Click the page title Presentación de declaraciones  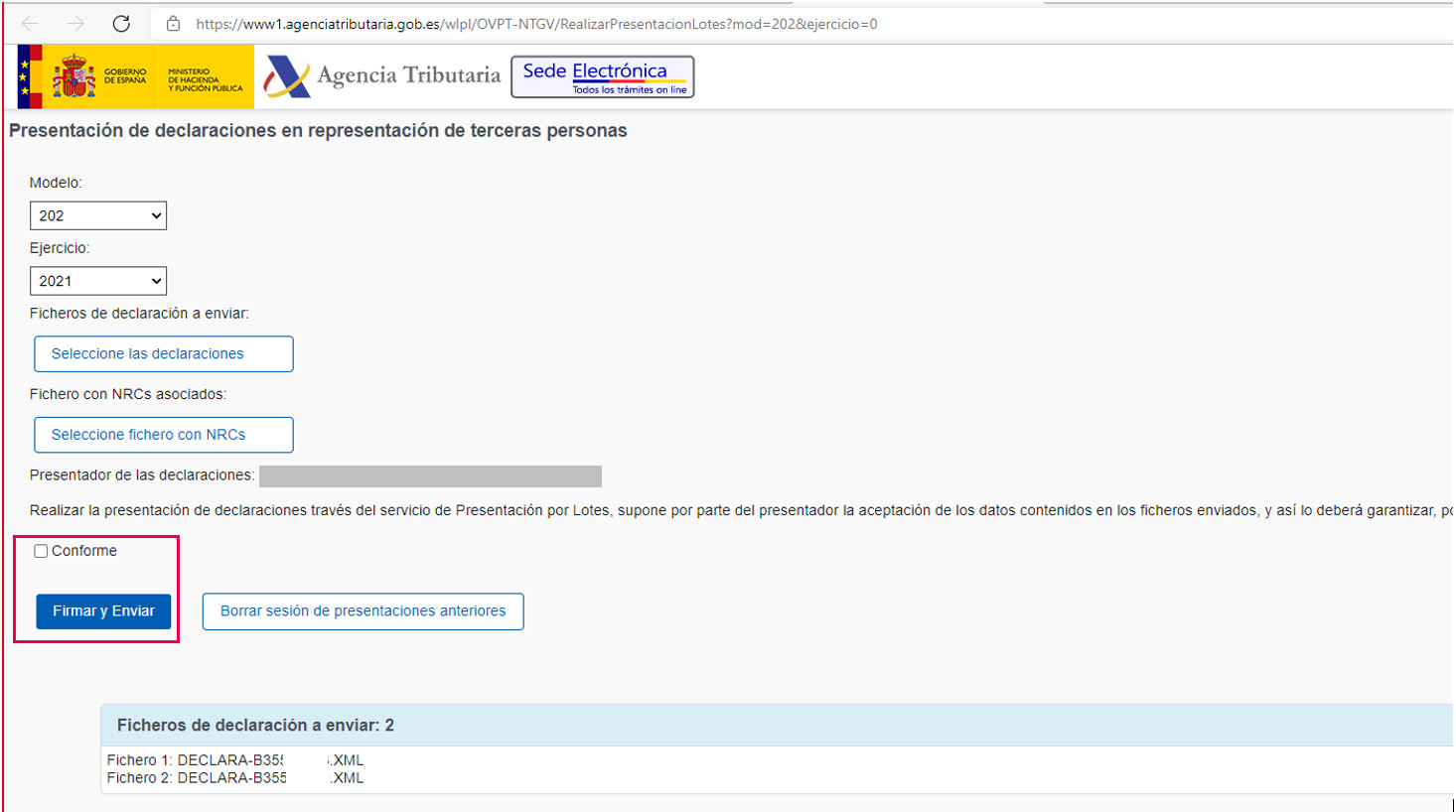(x=318, y=131)
